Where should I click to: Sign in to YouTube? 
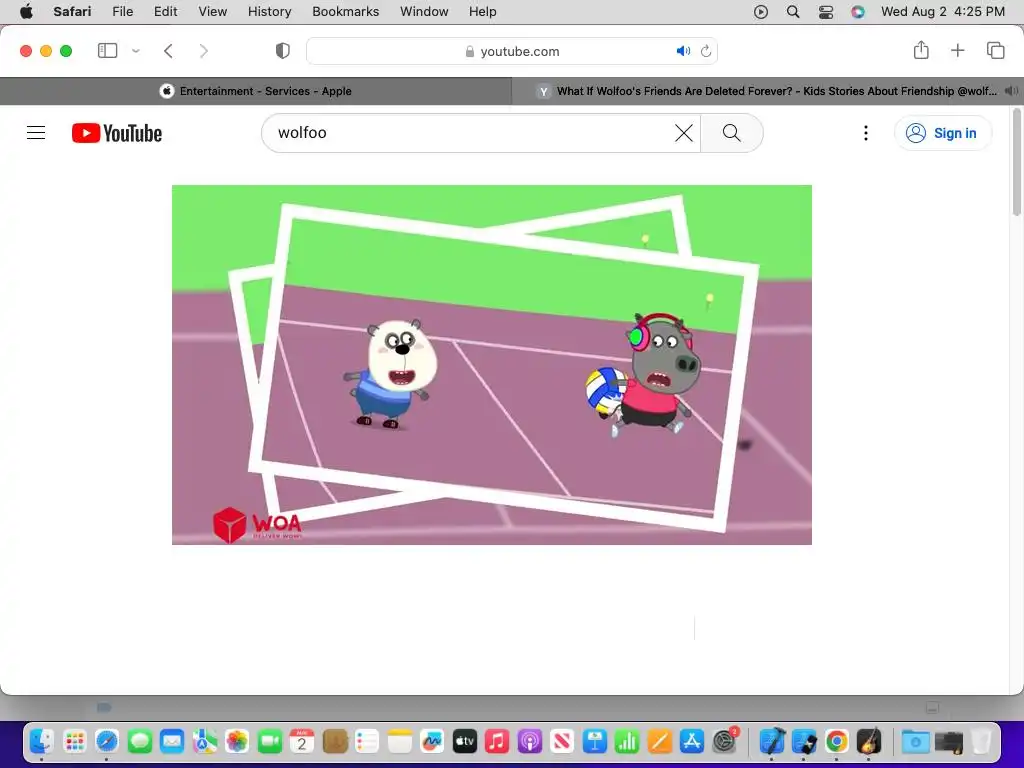pos(942,133)
